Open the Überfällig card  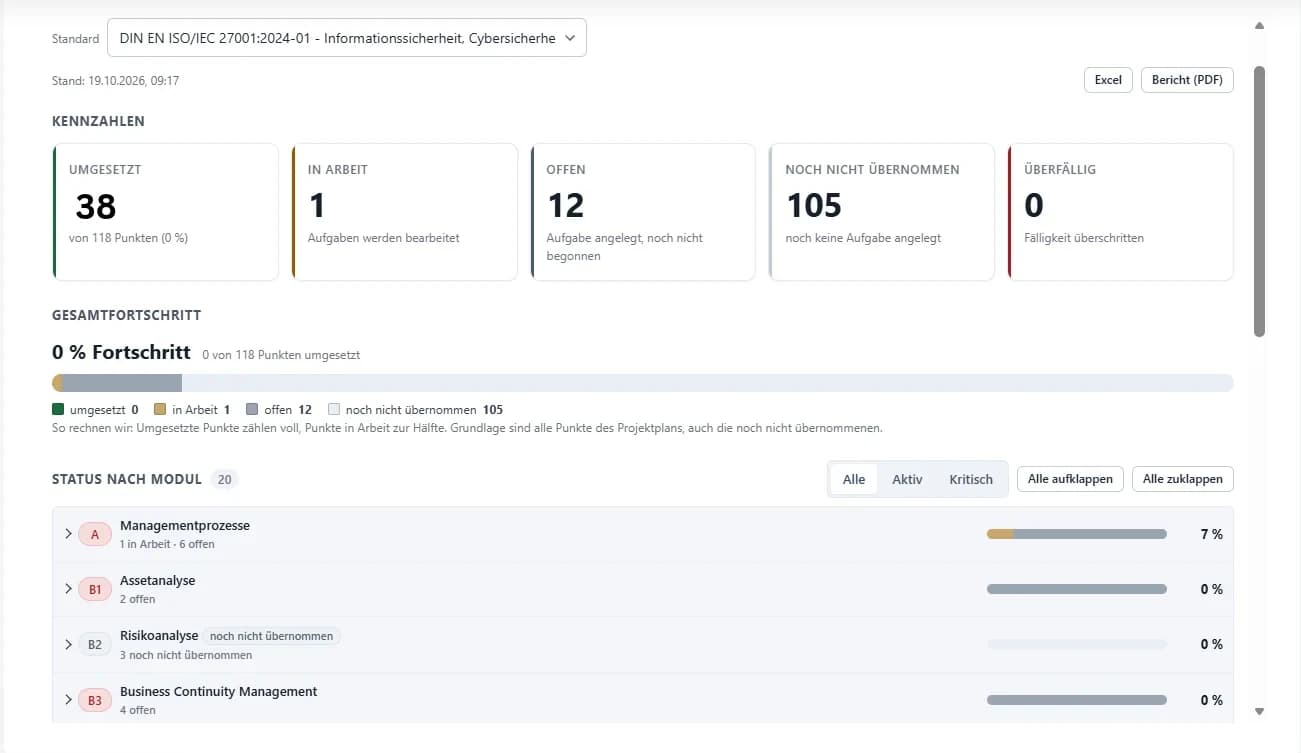1120,212
